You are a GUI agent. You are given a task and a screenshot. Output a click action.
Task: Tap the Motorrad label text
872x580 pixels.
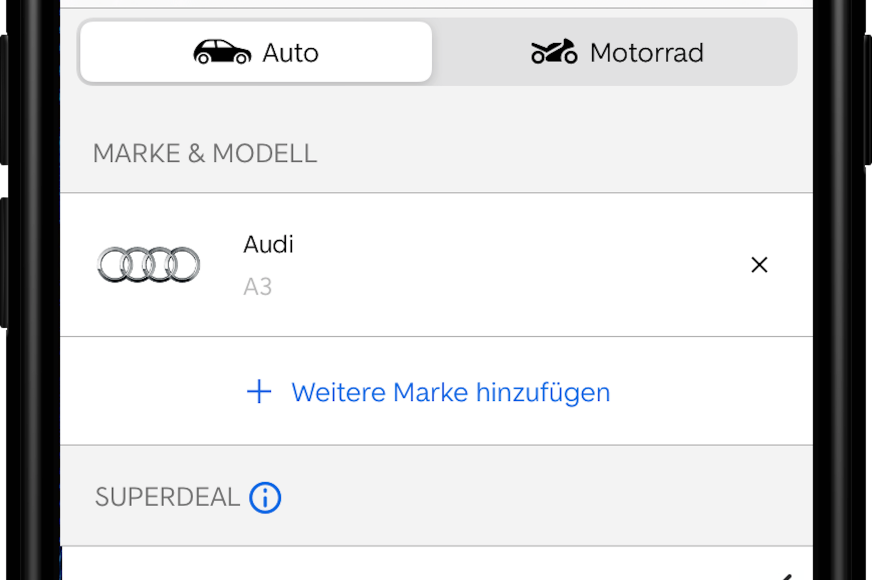[x=647, y=53]
